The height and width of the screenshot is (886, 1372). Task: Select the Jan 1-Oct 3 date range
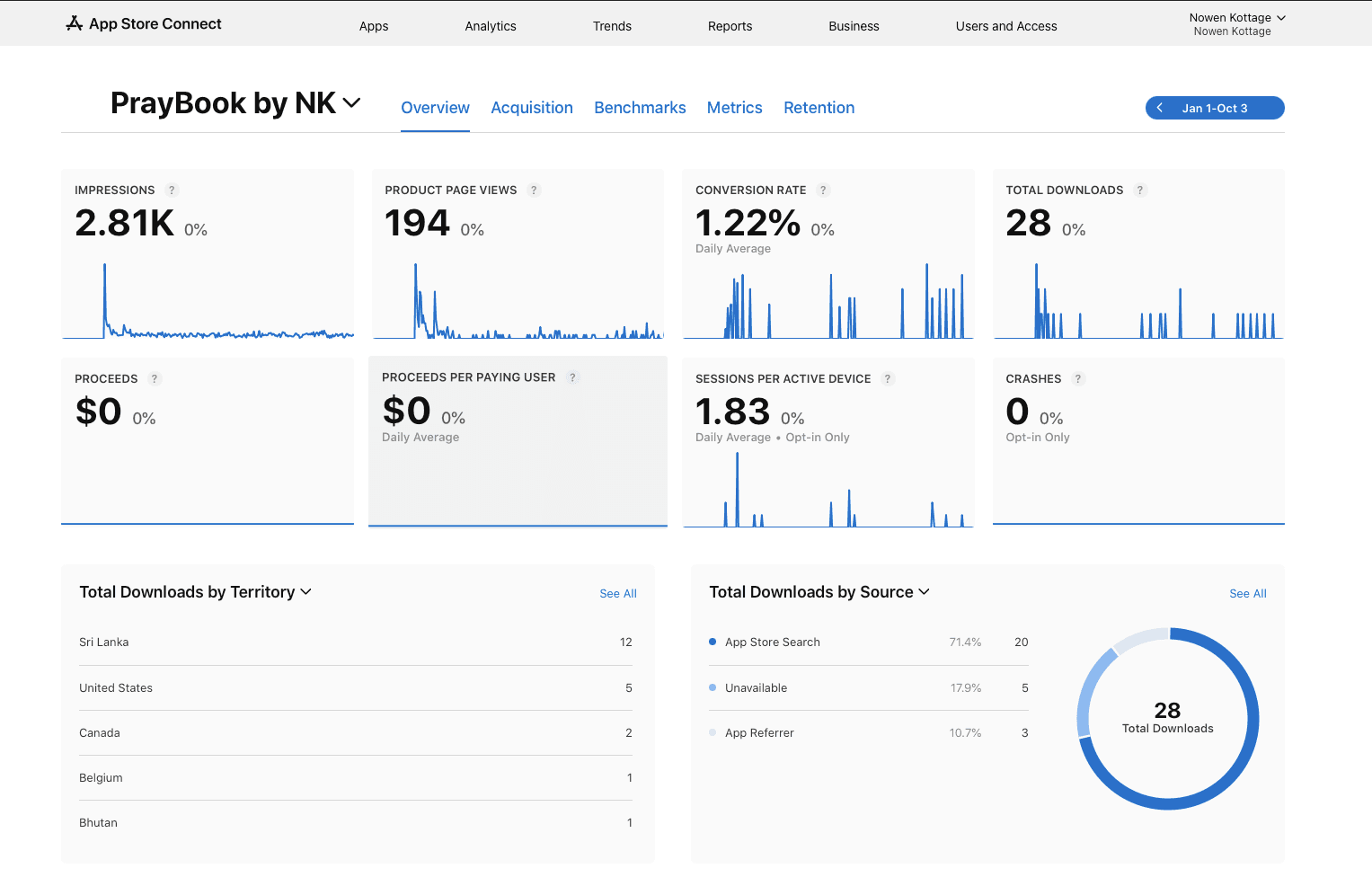pyautogui.click(x=1215, y=109)
